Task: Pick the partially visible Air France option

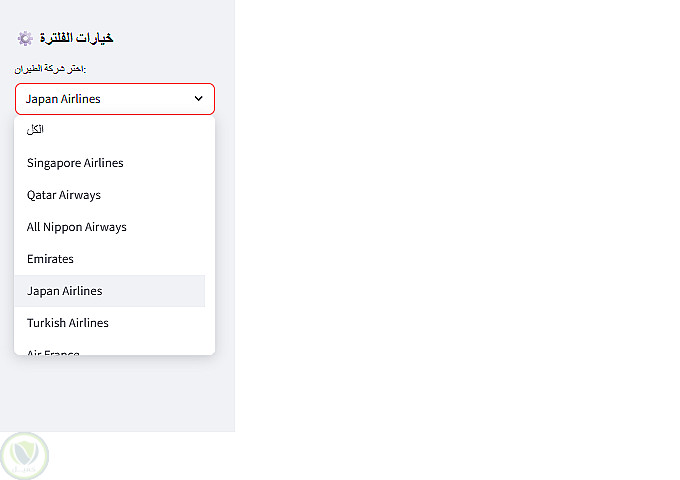Action: [54, 351]
